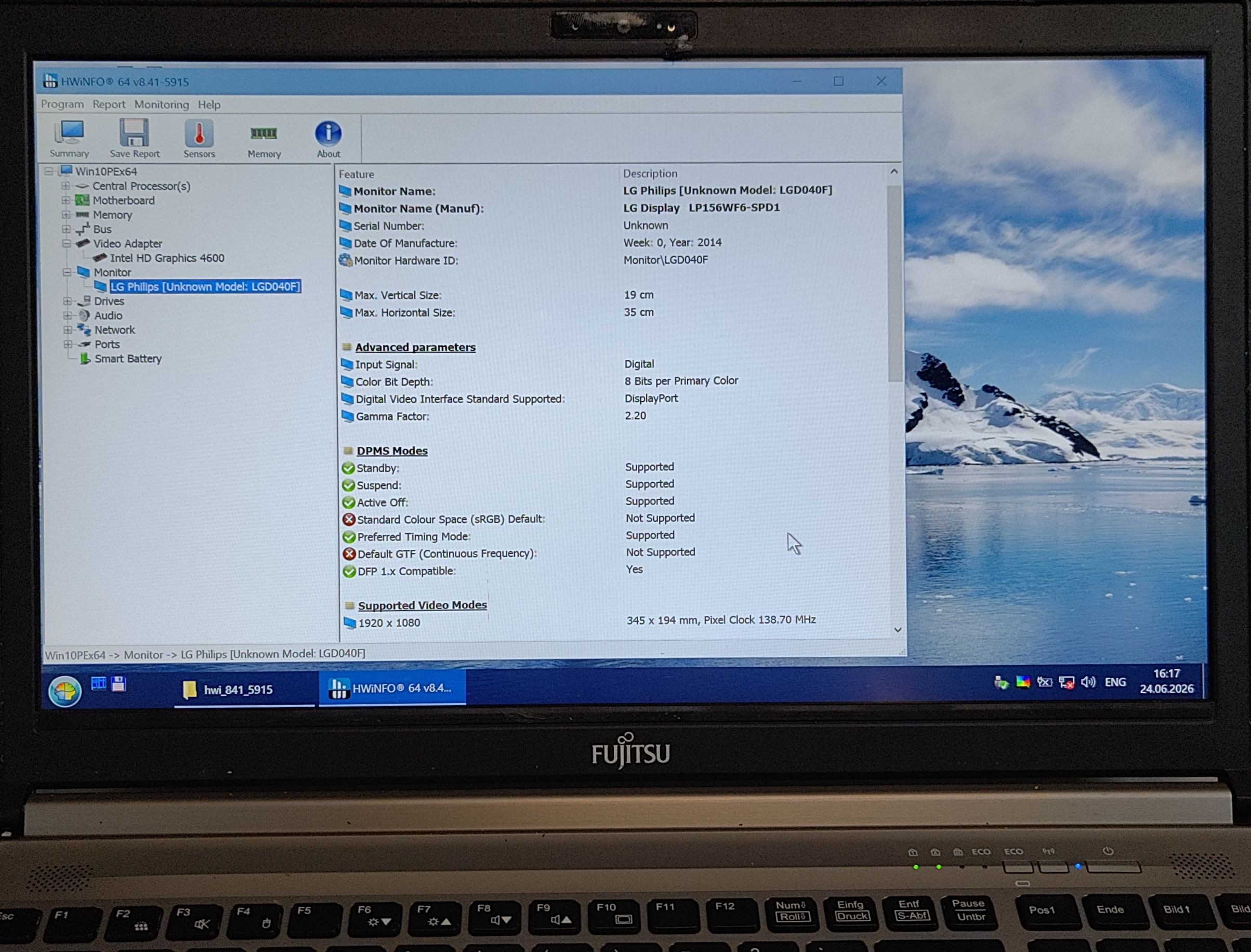Click the Advanced parameters heading
Image resolution: width=1251 pixels, height=952 pixels.
pyautogui.click(x=415, y=347)
